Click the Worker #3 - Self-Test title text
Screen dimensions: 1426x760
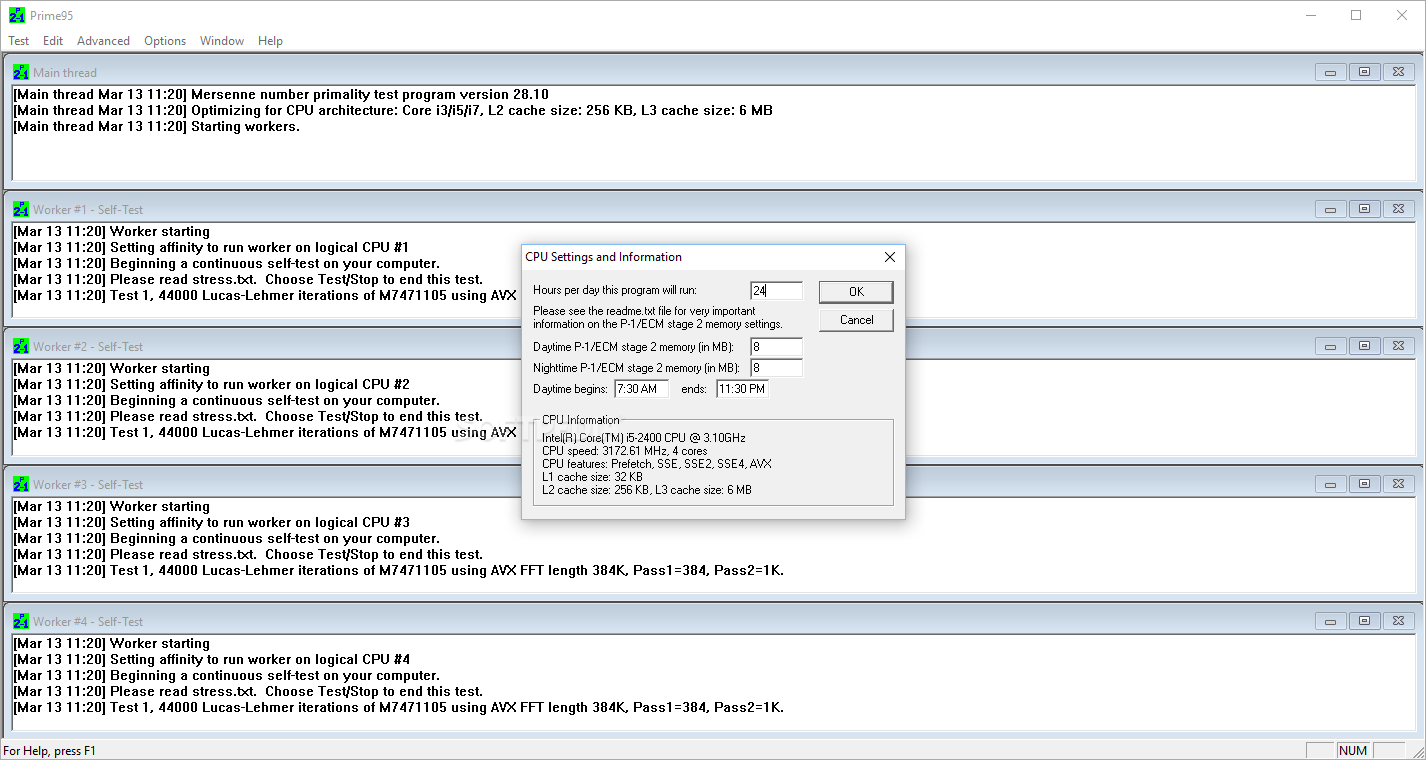88,485
